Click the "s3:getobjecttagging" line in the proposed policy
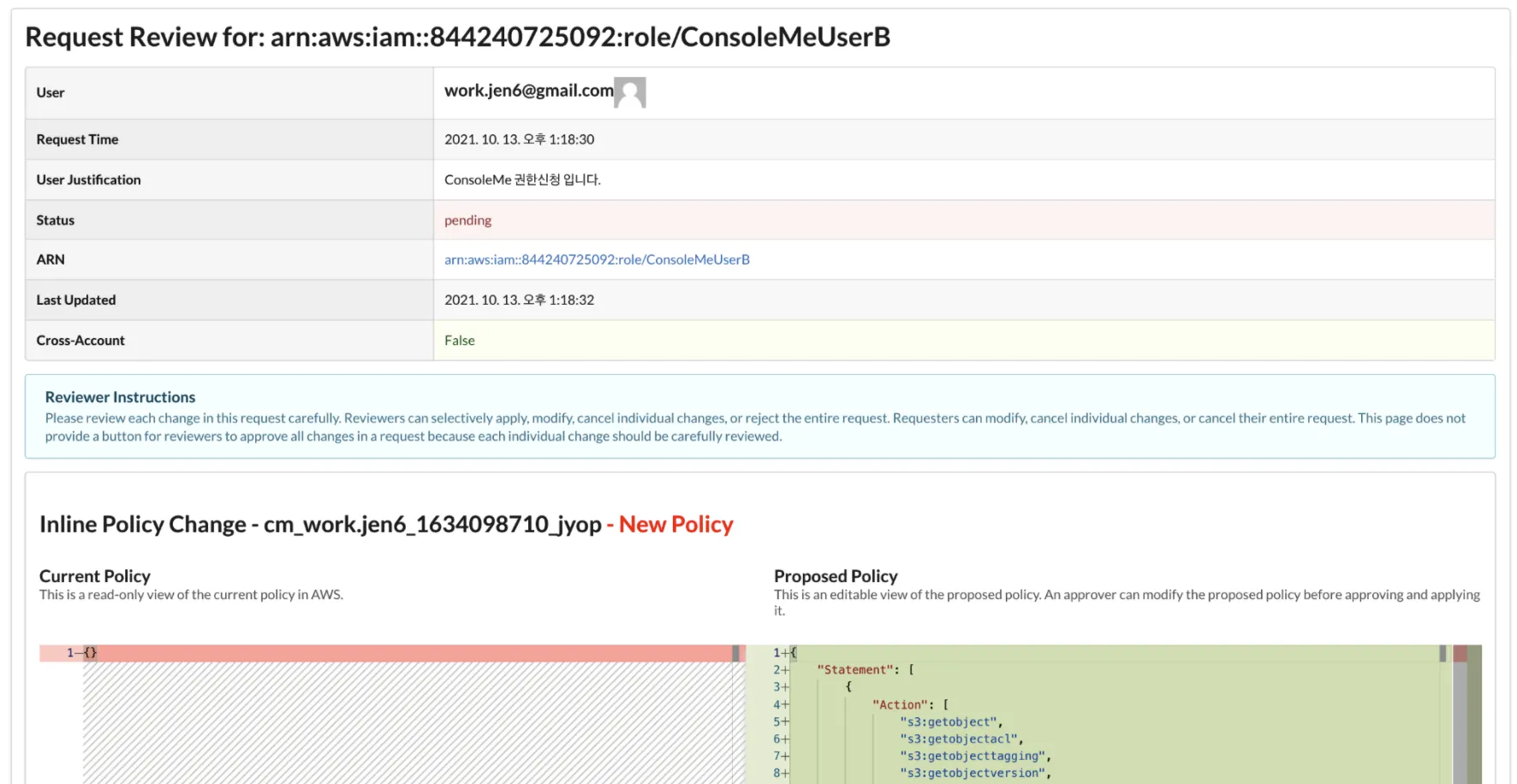Screen dimensions: 1517x784 click(975, 756)
